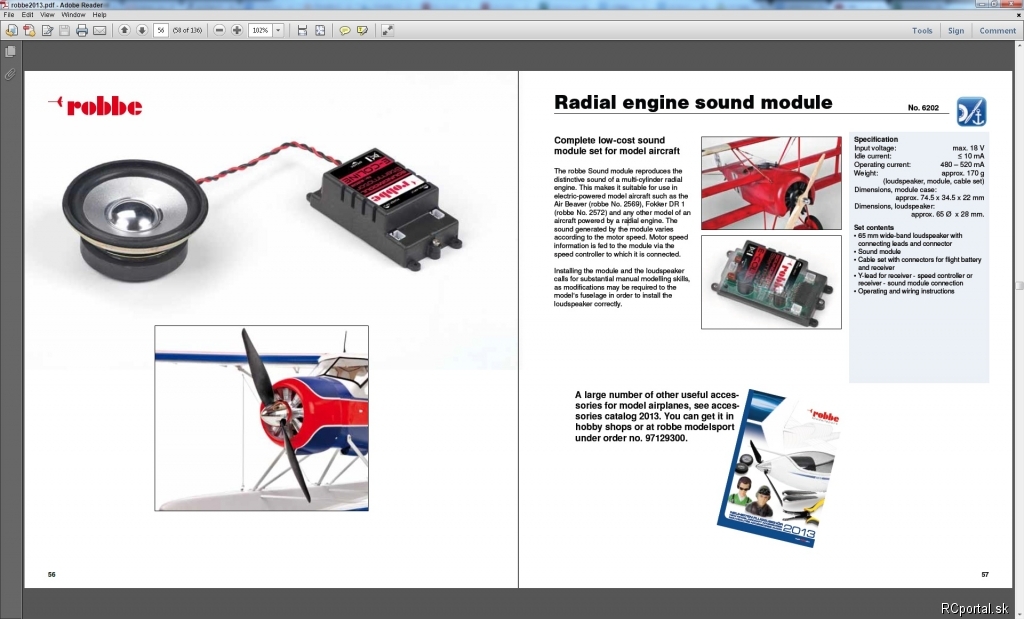The height and width of the screenshot is (619, 1024).
Task: Click the 'Installing the module and the loudspeaker' paragraph
Action: point(622,287)
